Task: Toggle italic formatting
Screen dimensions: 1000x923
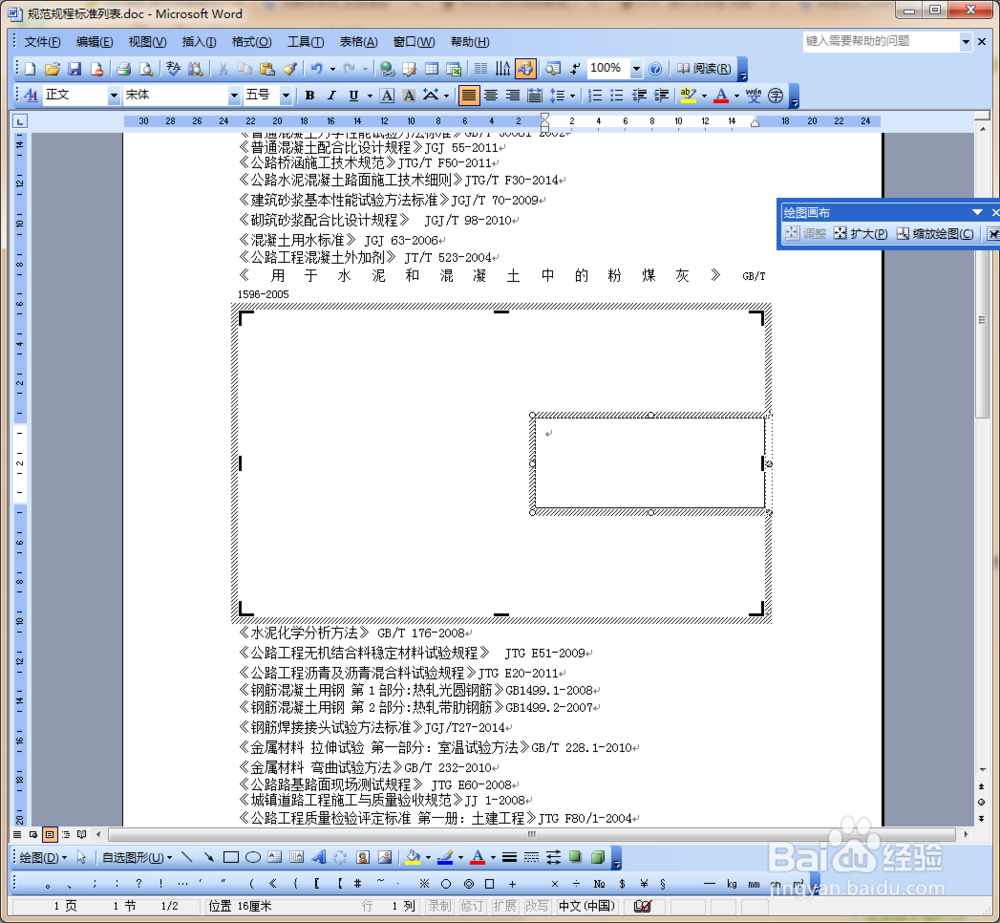Action: point(332,96)
